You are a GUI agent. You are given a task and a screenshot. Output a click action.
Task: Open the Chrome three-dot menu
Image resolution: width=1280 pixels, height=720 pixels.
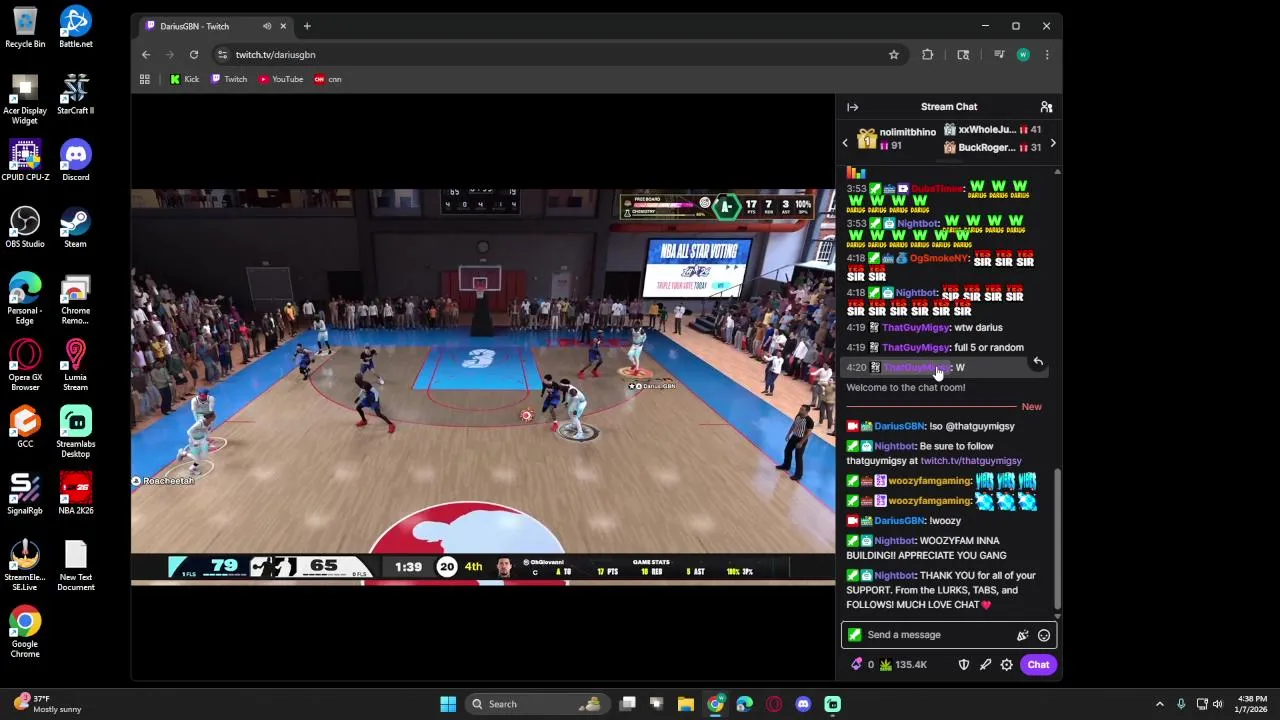(x=1047, y=55)
